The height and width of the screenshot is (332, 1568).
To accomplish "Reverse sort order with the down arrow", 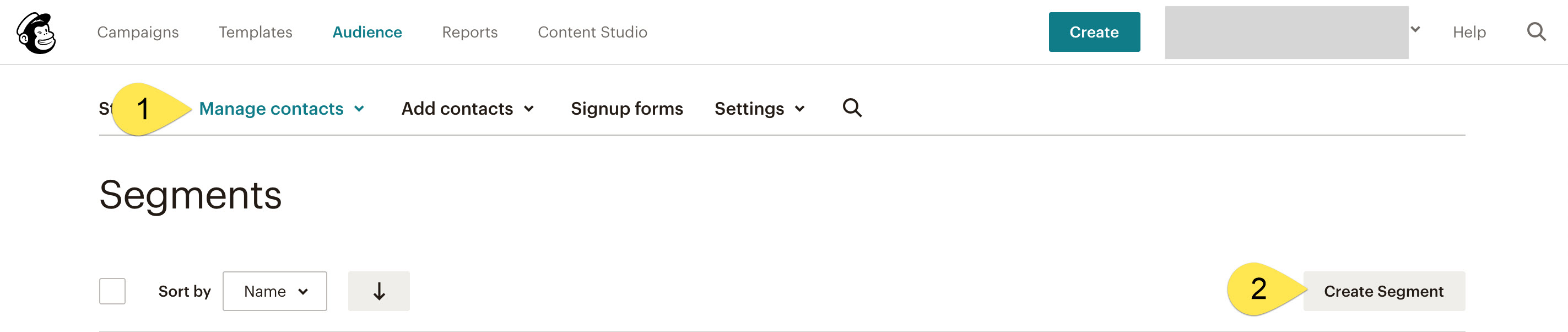I will pyautogui.click(x=379, y=291).
